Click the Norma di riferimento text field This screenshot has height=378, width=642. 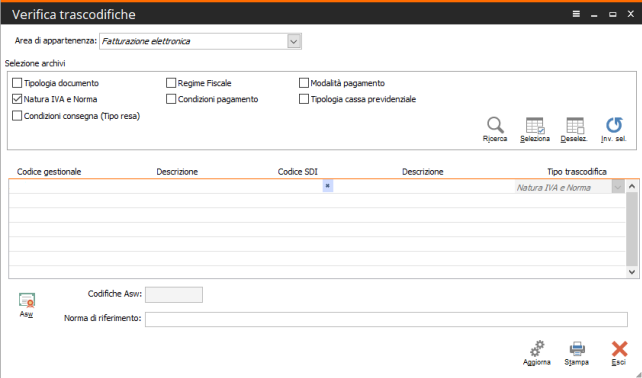coord(386,319)
